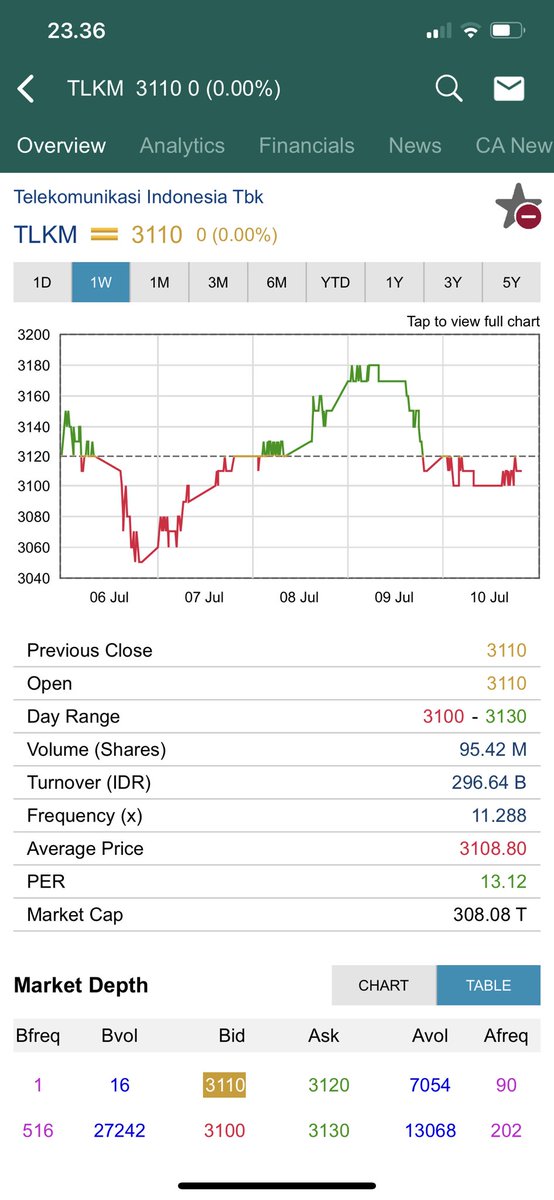Tap the 23.36 clock in status bar
The width and height of the screenshot is (554, 1200).
coord(76,31)
